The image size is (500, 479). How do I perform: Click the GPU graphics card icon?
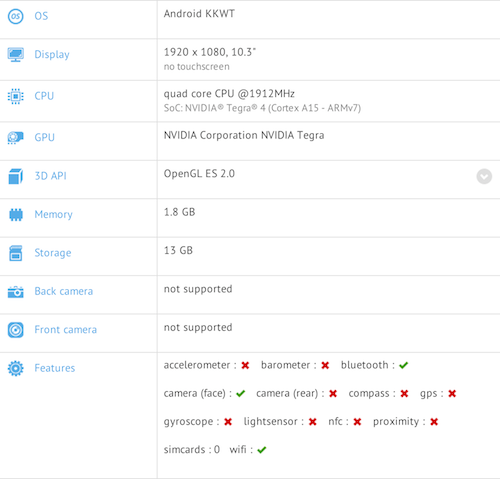tap(16, 137)
